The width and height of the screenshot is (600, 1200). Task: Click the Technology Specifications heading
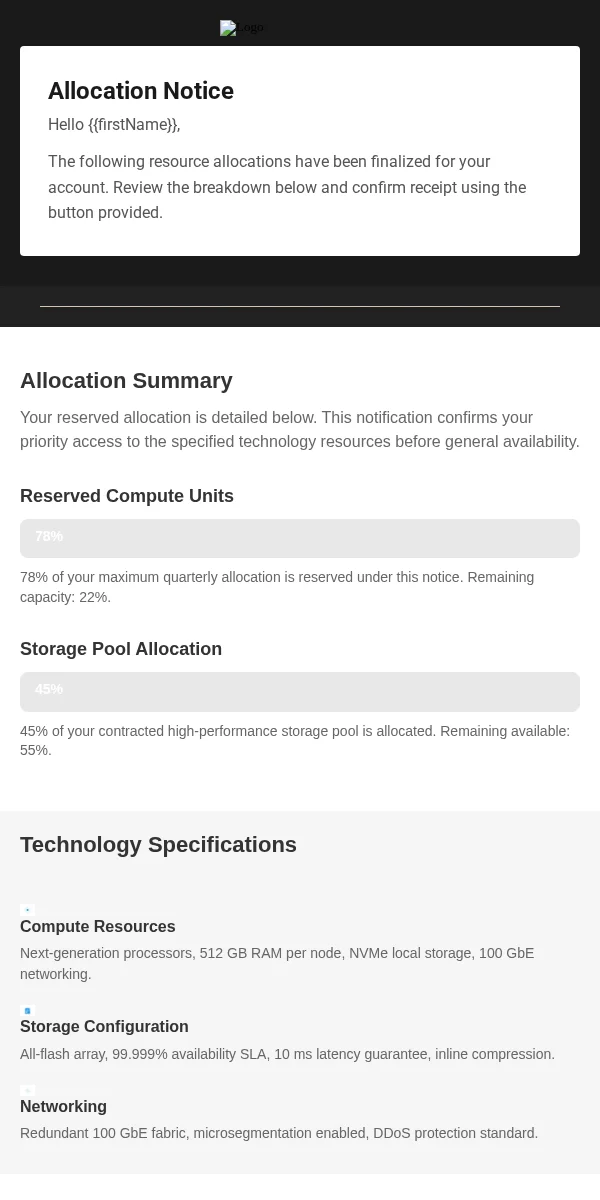(158, 845)
